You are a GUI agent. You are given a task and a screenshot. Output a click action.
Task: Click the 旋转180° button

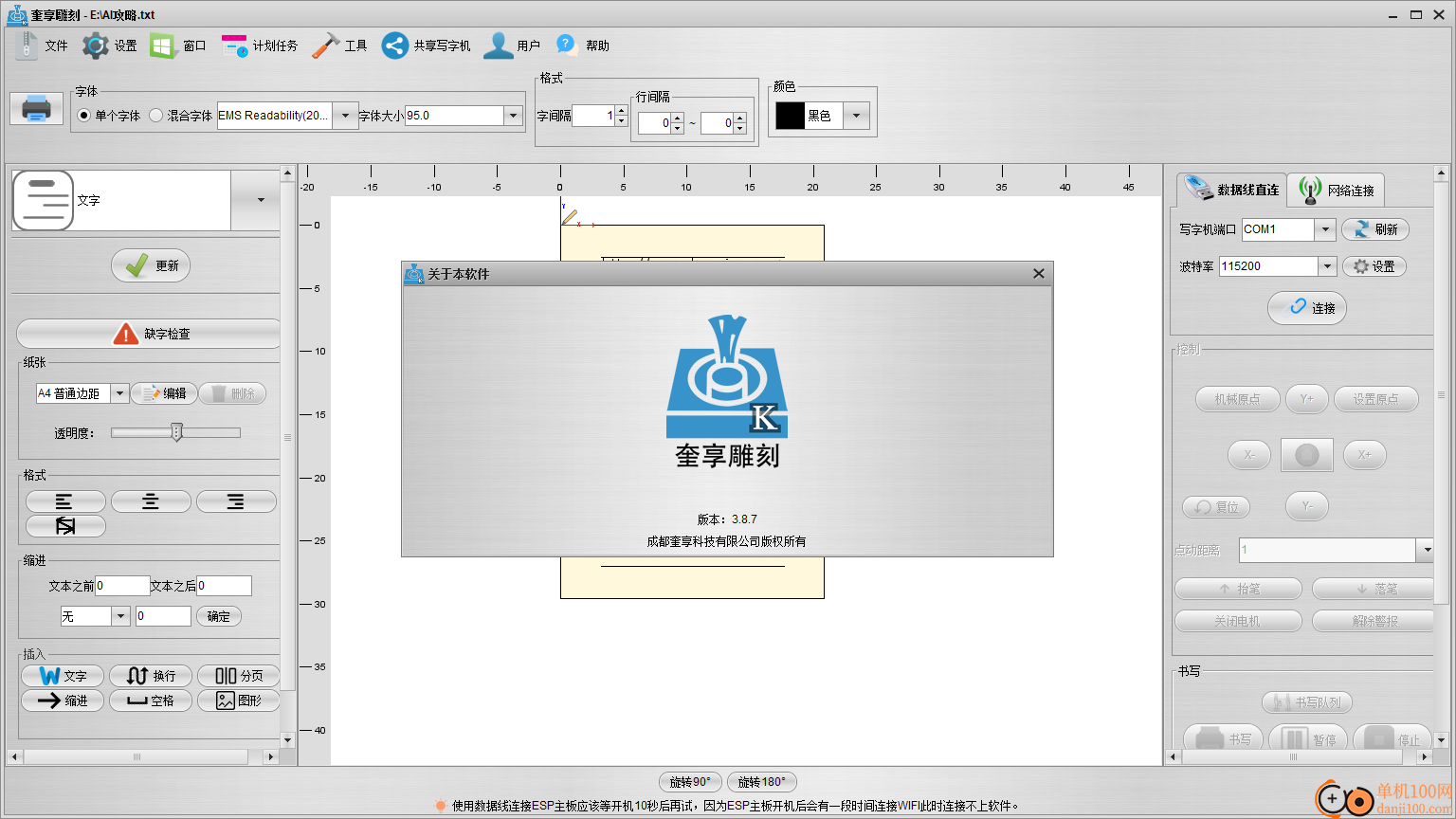point(761,782)
